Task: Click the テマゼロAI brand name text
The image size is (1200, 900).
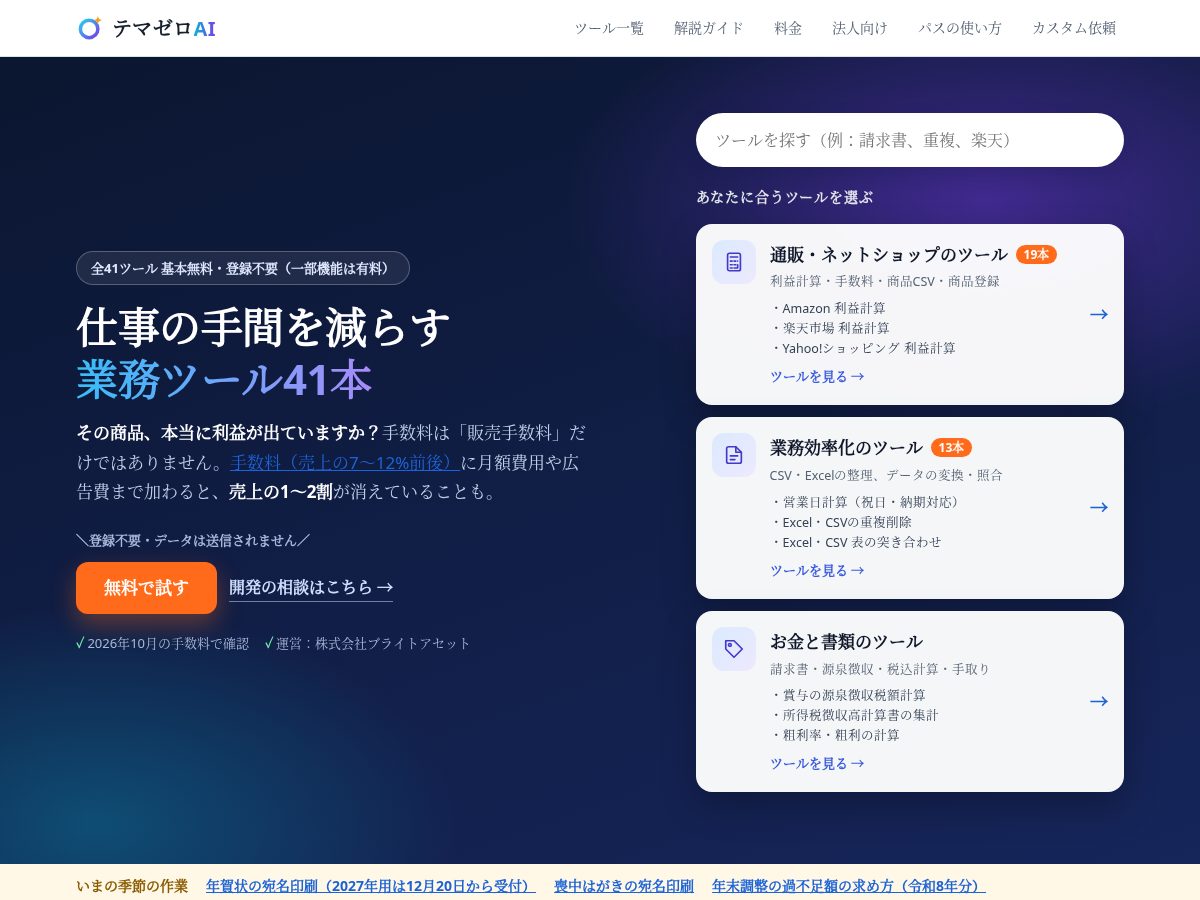Action: point(164,28)
